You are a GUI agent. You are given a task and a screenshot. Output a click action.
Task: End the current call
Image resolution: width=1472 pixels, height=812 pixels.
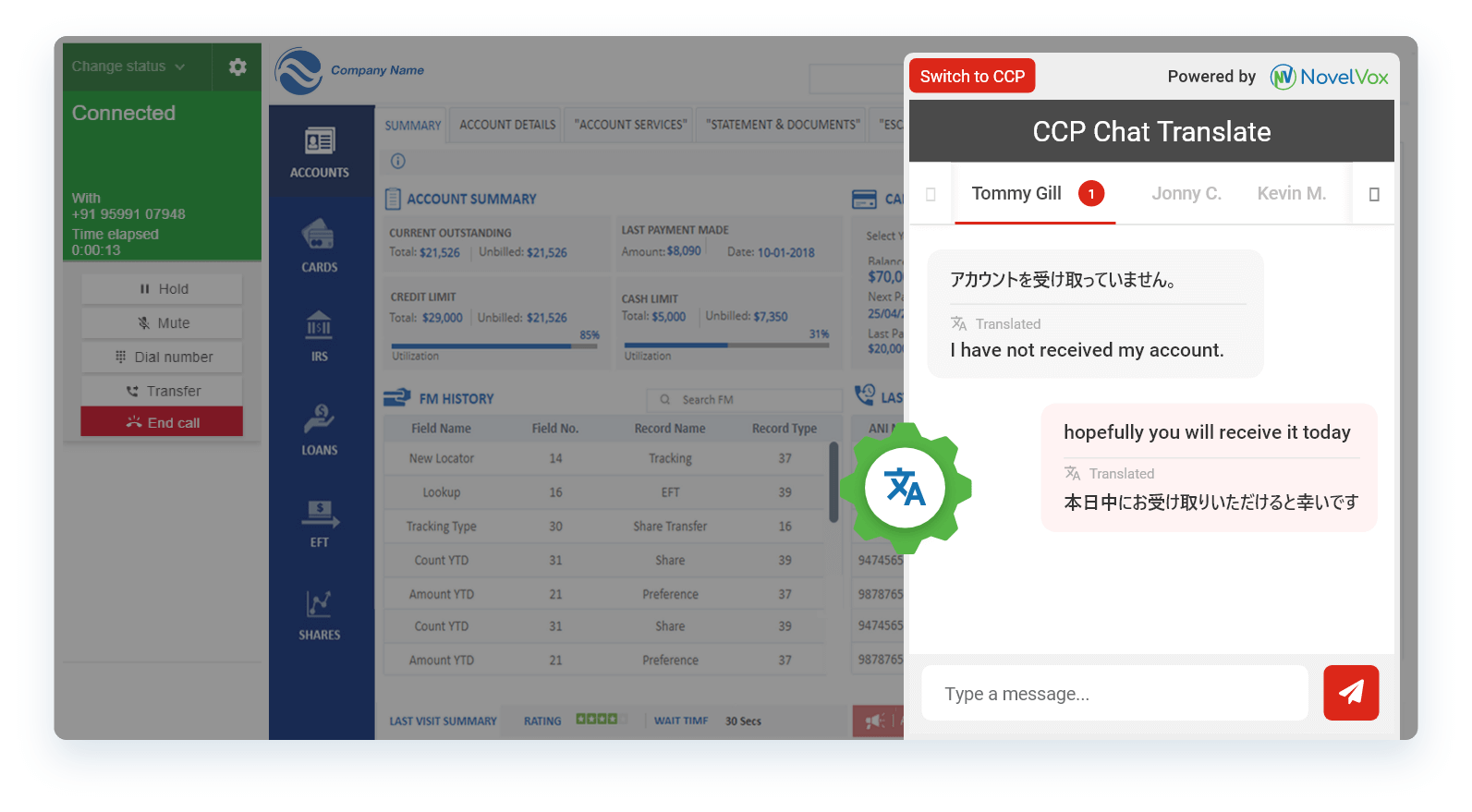point(163,422)
